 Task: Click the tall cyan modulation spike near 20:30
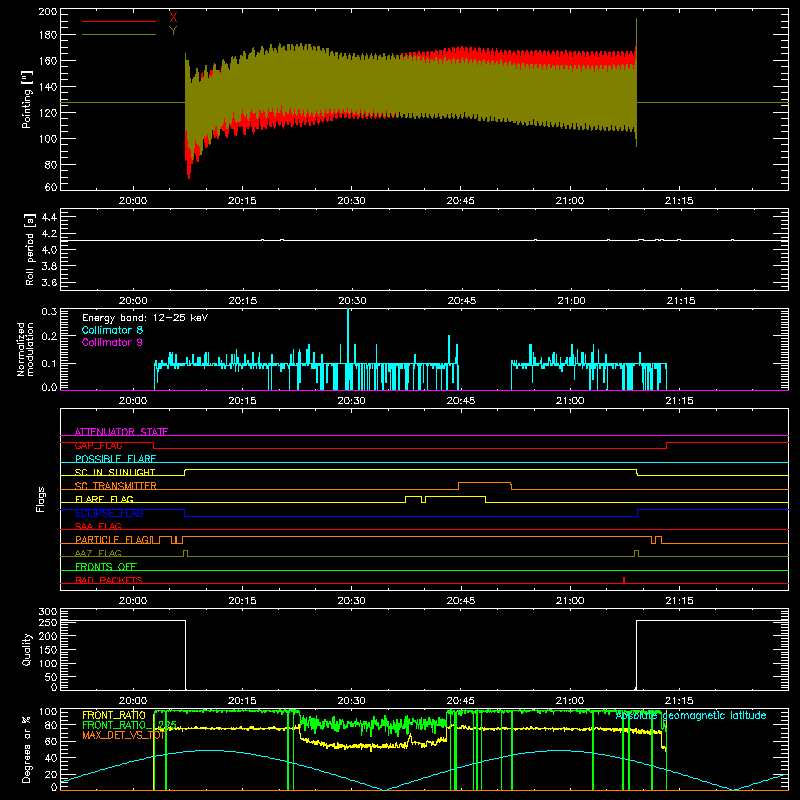click(348, 337)
